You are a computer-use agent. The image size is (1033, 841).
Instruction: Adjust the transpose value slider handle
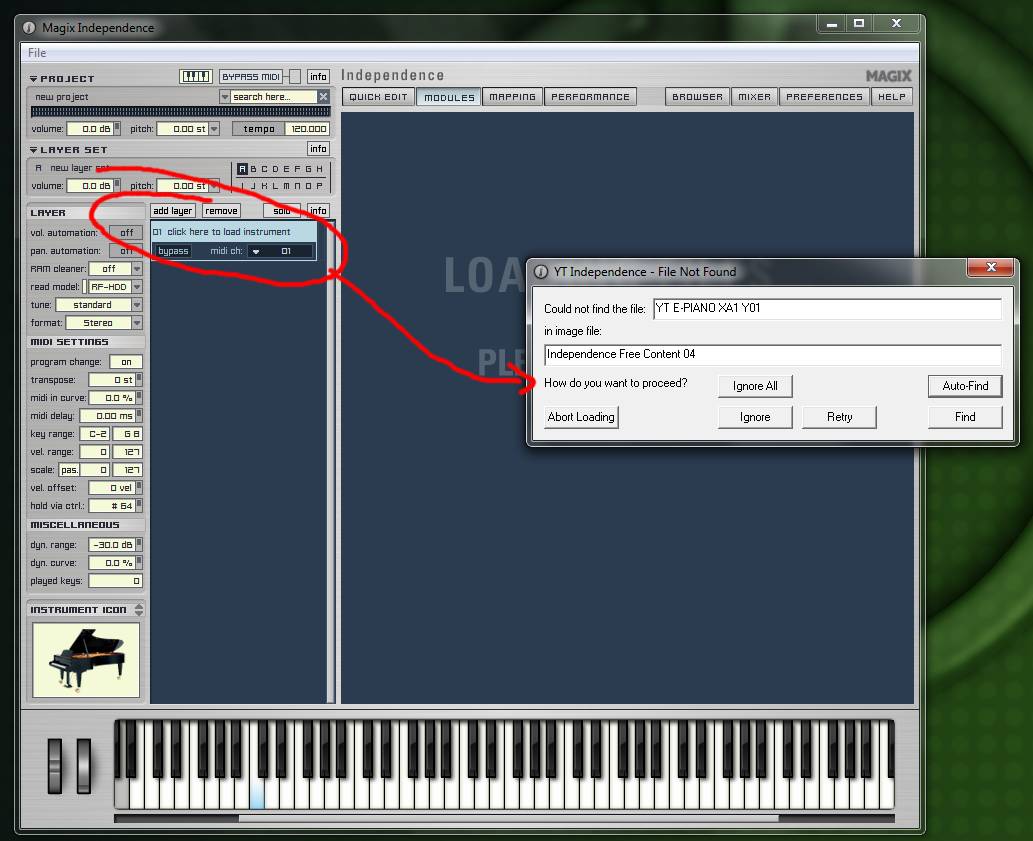139,379
